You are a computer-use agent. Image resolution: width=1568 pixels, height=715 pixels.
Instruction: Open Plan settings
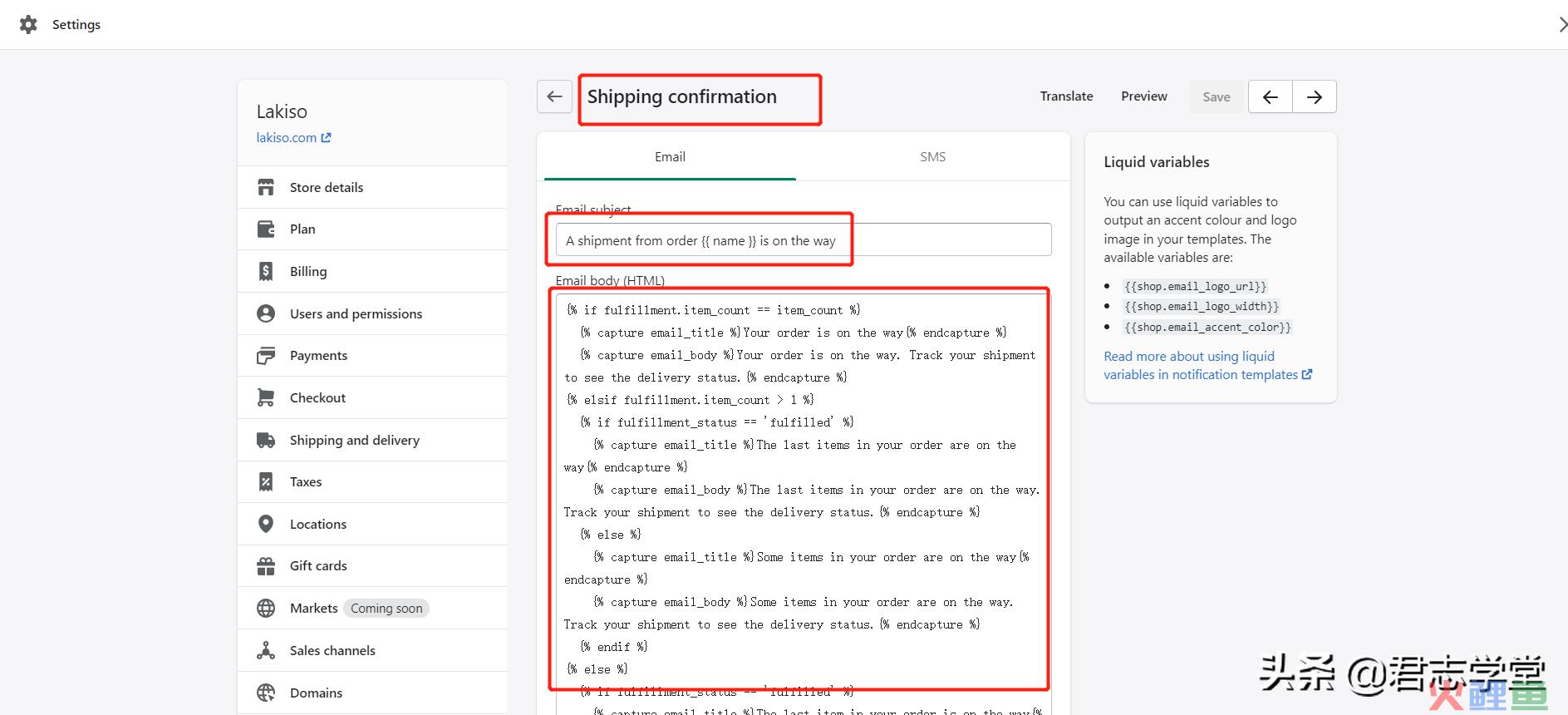pos(372,229)
